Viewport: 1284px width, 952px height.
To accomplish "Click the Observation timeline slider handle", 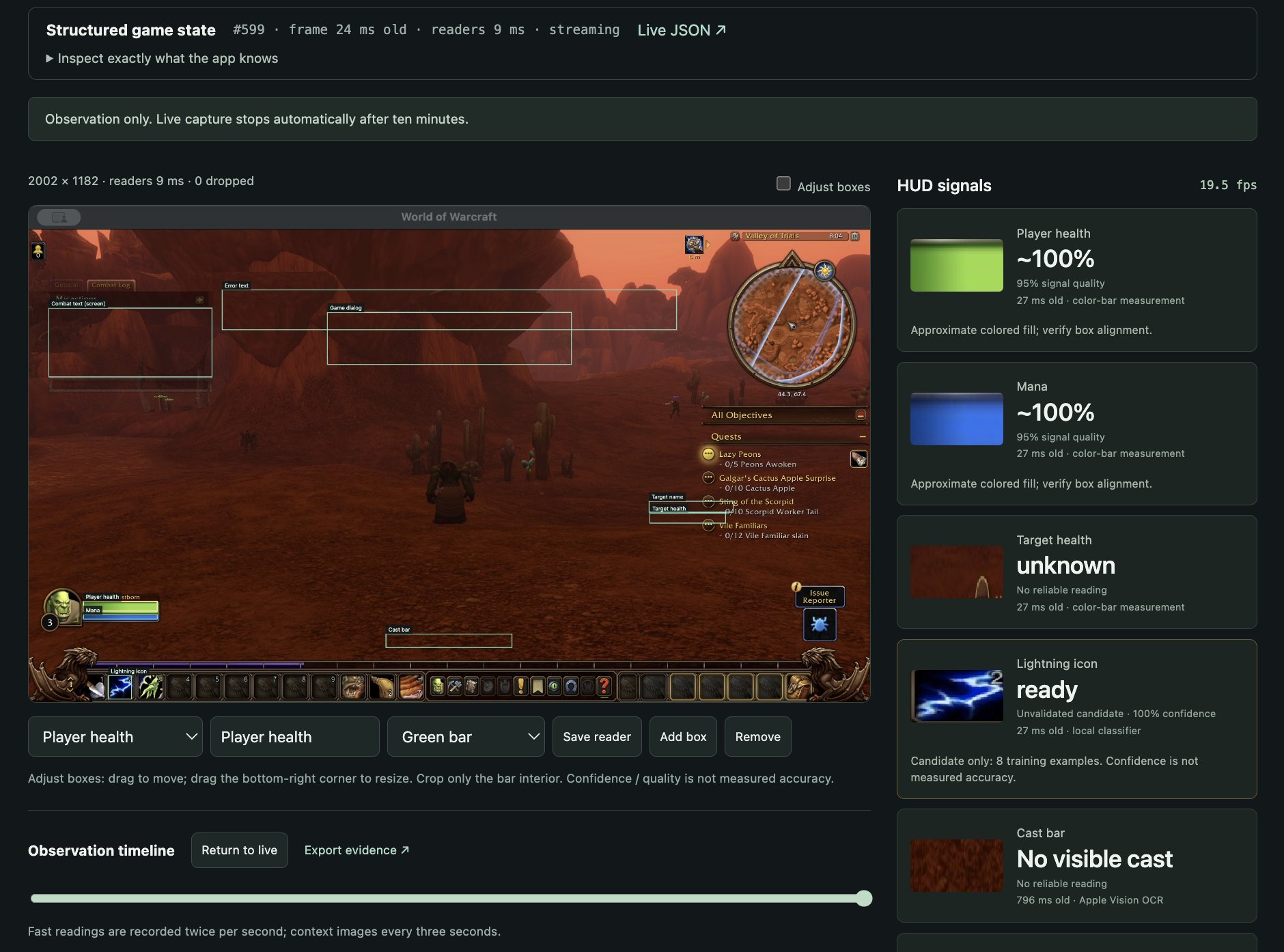I will [x=864, y=898].
